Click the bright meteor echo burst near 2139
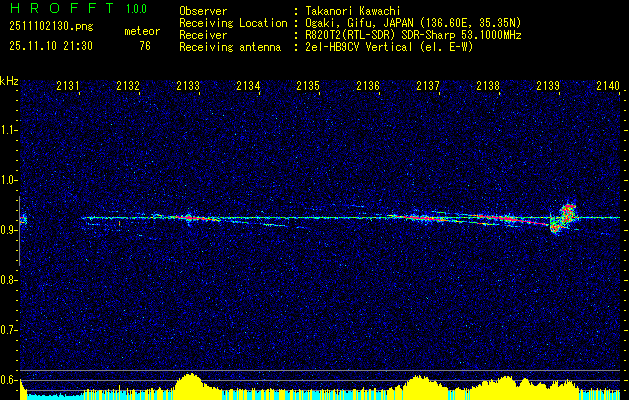This screenshot has height=400, width=629. point(564,219)
